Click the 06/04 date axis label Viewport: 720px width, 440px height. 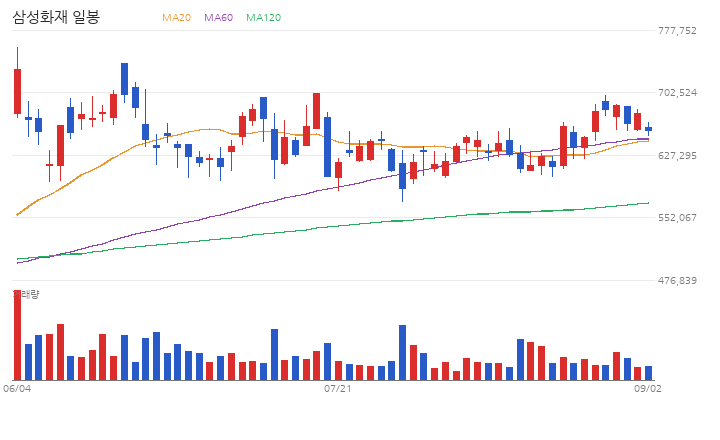click(17, 389)
